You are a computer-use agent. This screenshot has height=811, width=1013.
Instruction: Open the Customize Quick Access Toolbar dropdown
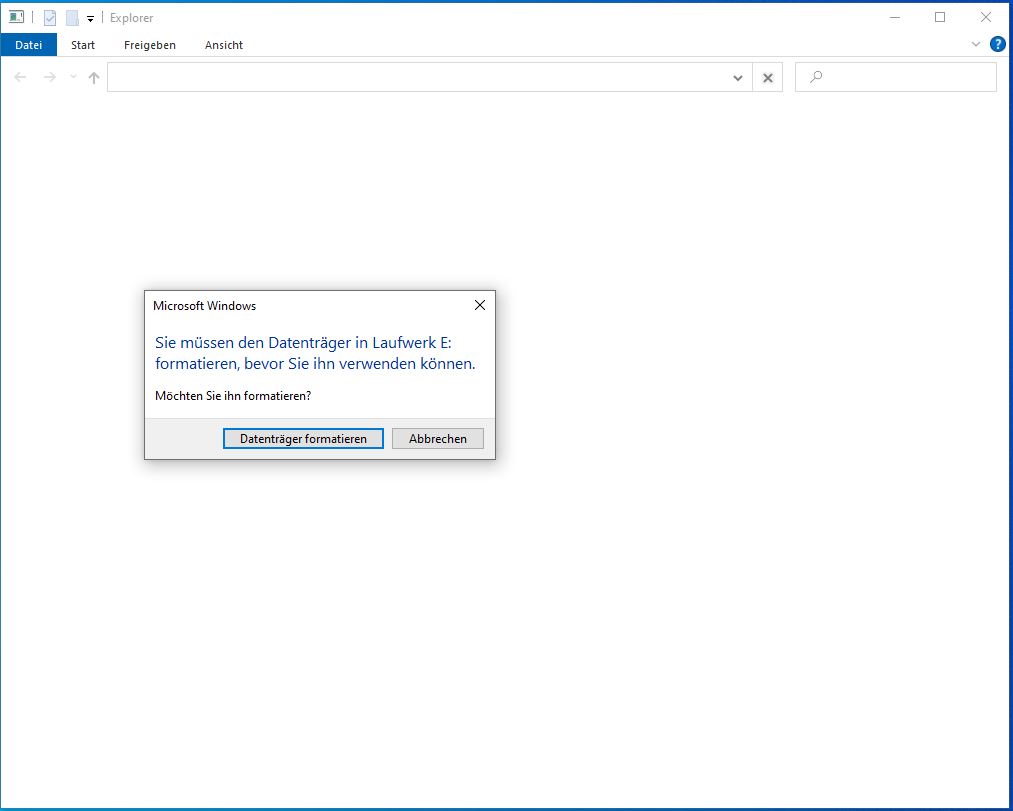point(90,19)
